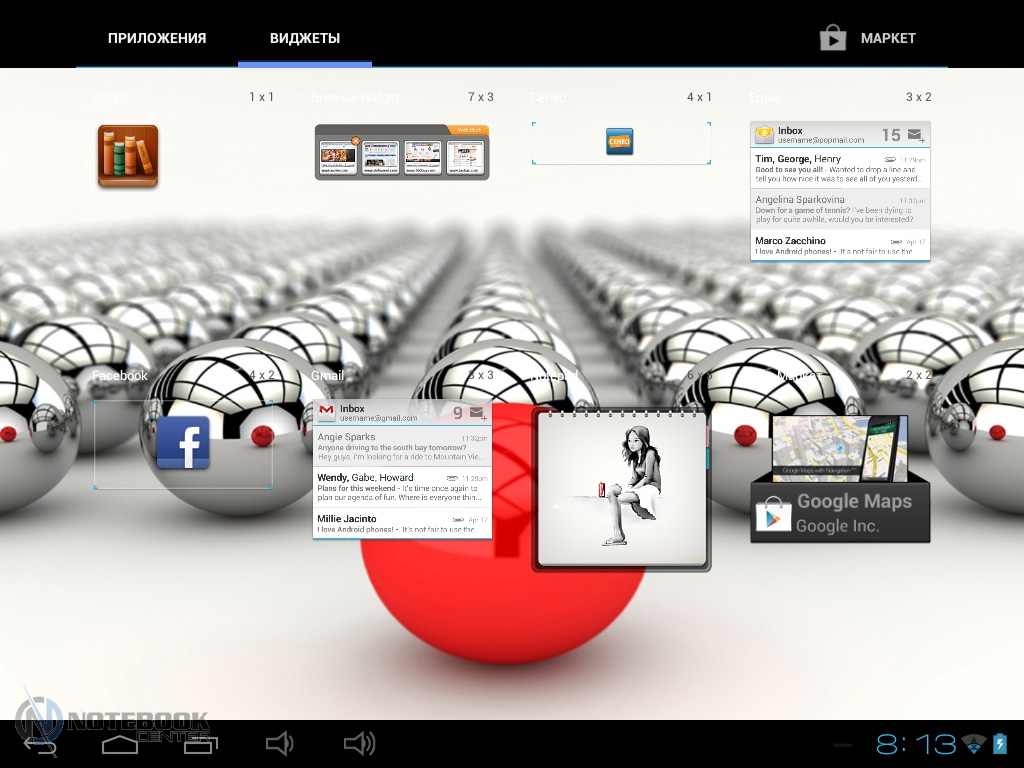Viewport: 1024px width, 768px height.
Task: Select the BrowserWidget bookmarks thumbnail
Action: pyautogui.click(x=402, y=153)
